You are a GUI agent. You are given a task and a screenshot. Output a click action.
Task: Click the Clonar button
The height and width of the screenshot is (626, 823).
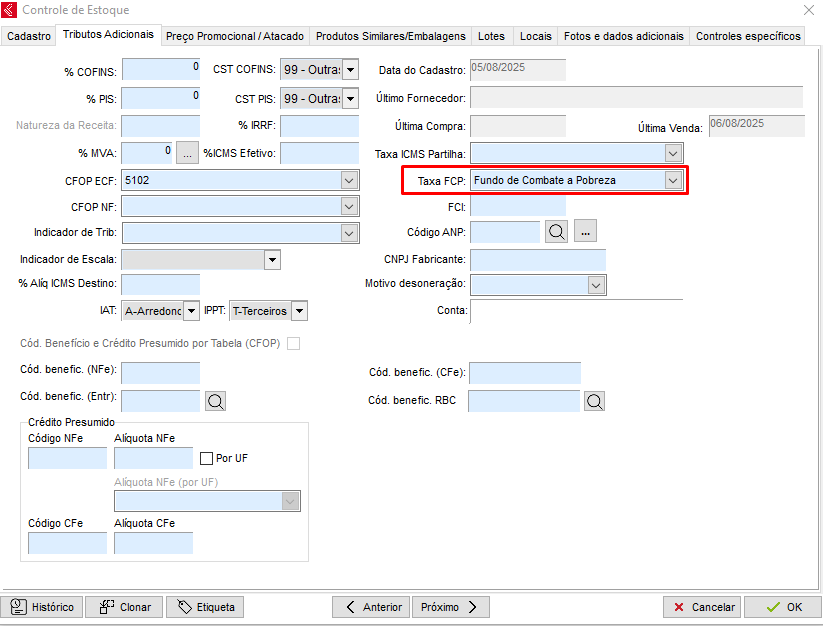tap(124, 607)
